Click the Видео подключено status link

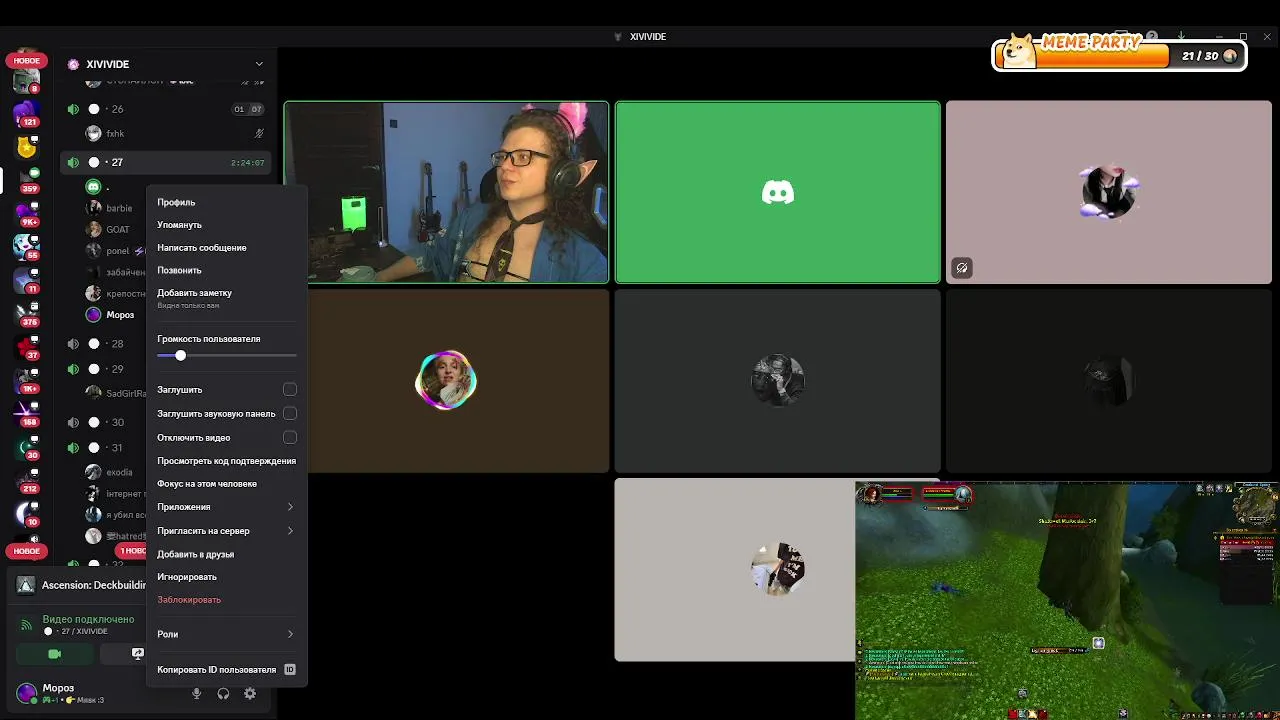coord(88,619)
